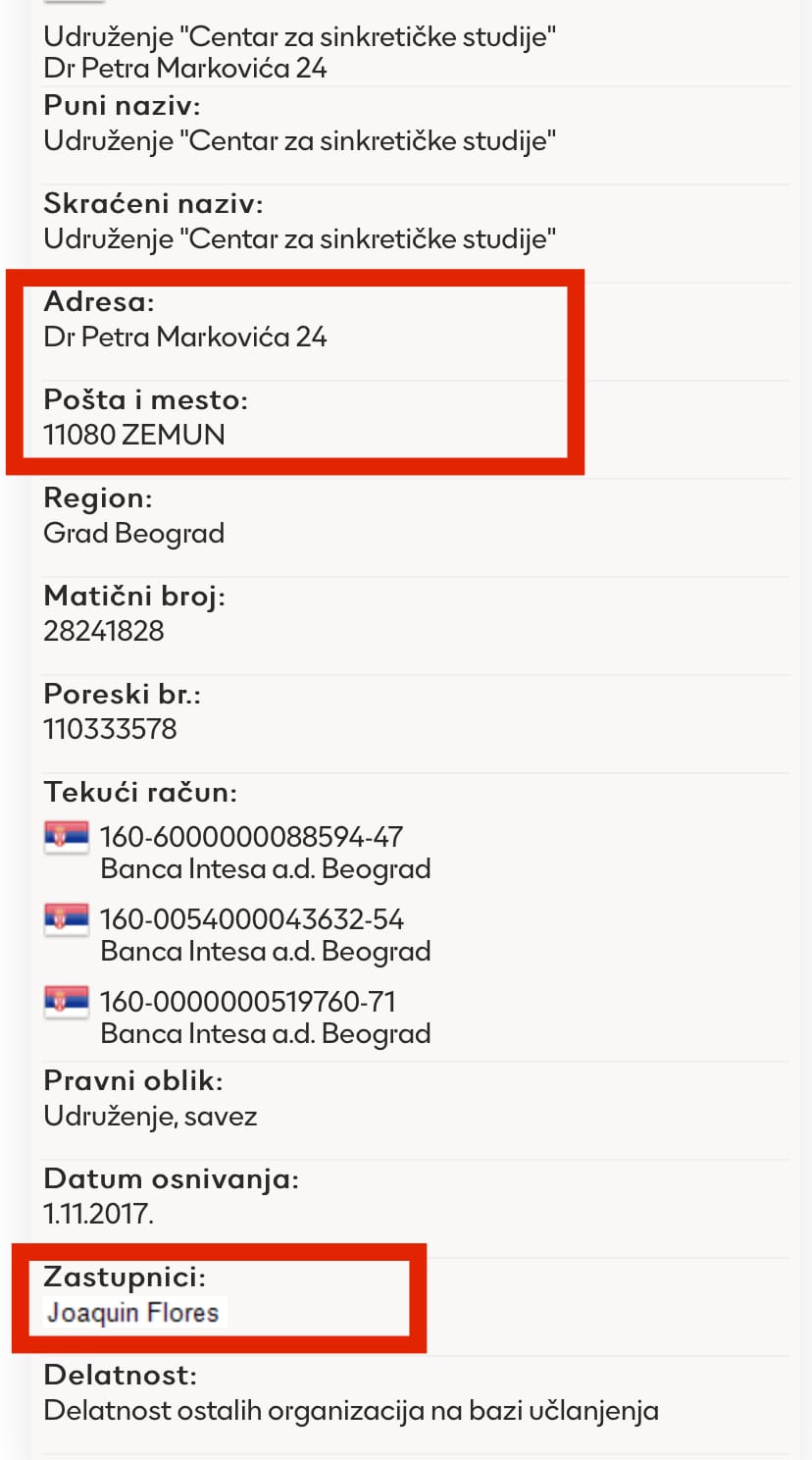Click the Tekući račun section label

tap(140, 792)
